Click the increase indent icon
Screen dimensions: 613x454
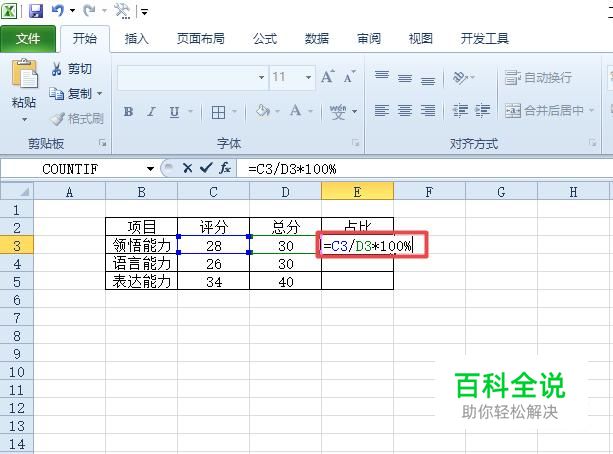(482, 111)
